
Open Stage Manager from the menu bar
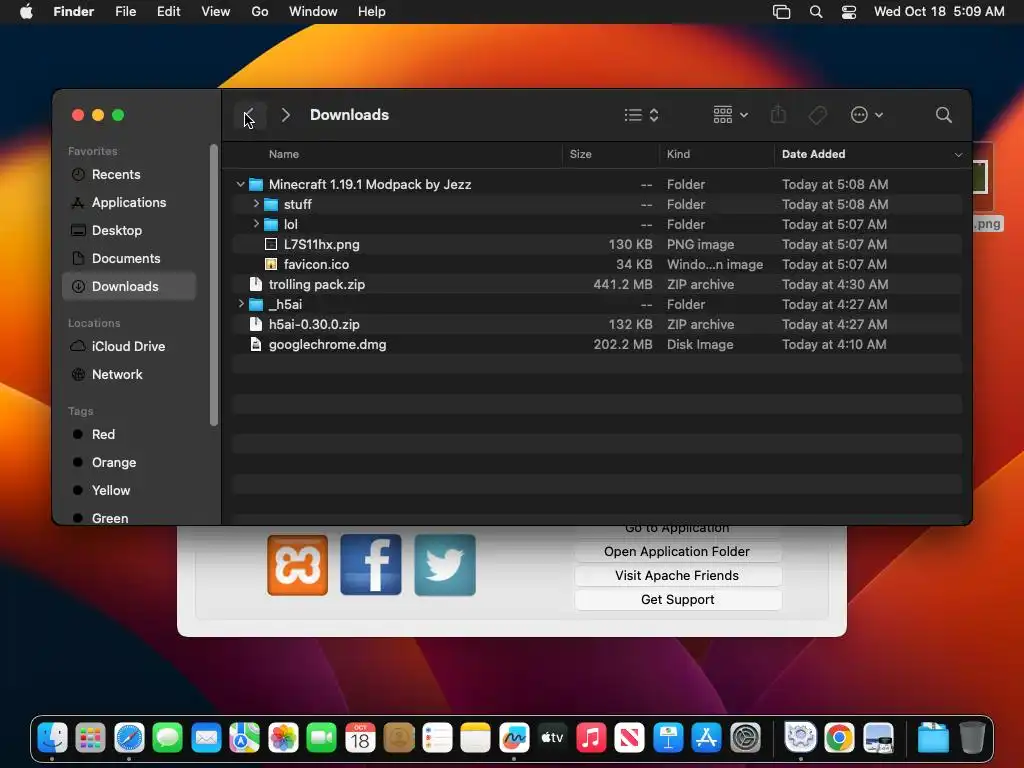[x=781, y=12]
